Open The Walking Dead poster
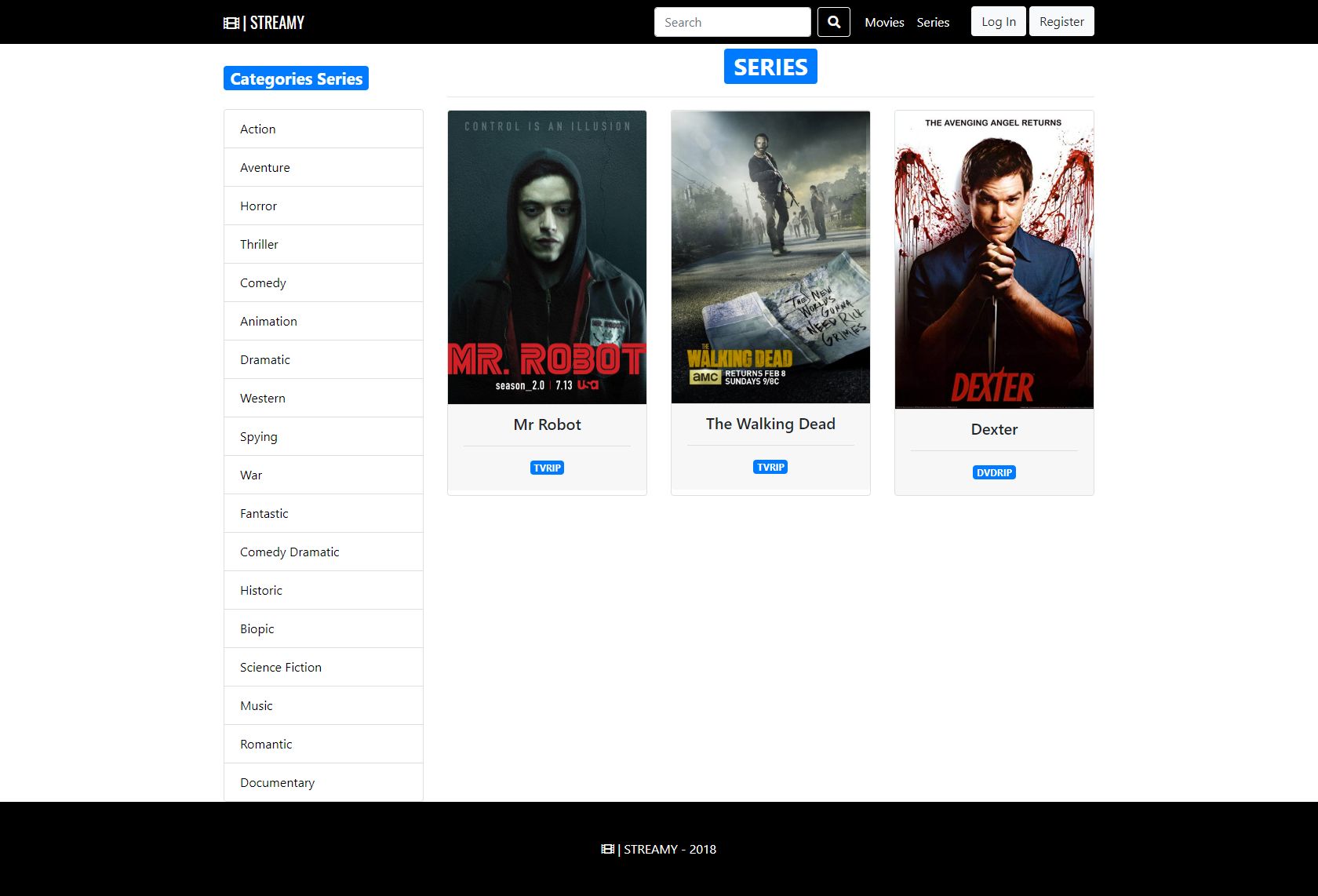This screenshot has width=1318, height=896. pyautogui.click(x=770, y=257)
